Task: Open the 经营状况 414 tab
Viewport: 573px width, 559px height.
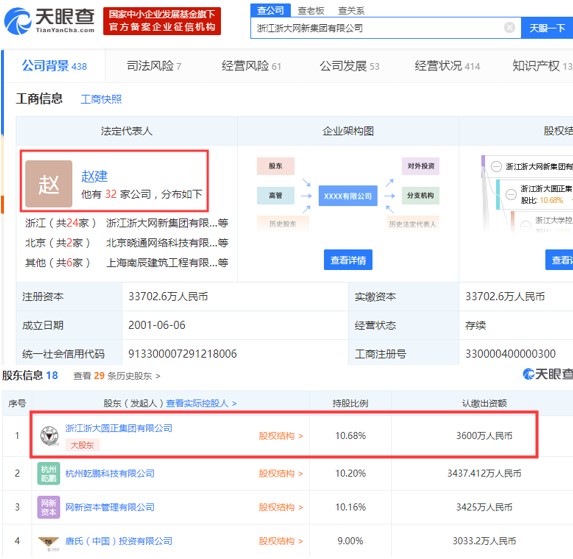Action: coord(447,66)
